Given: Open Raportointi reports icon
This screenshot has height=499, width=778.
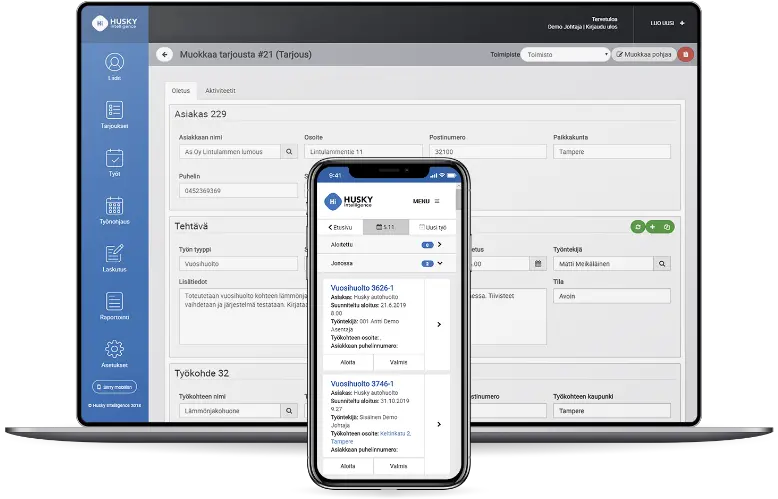Looking at the screenshot, I should [x=114, y=305].
